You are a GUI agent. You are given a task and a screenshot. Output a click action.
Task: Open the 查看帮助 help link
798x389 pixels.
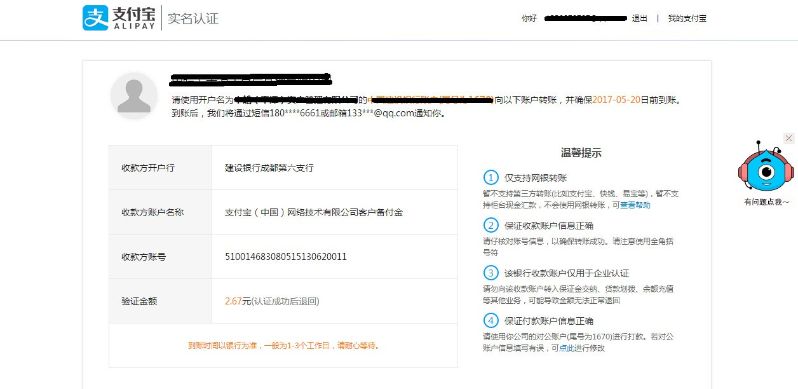pos(635,205)
